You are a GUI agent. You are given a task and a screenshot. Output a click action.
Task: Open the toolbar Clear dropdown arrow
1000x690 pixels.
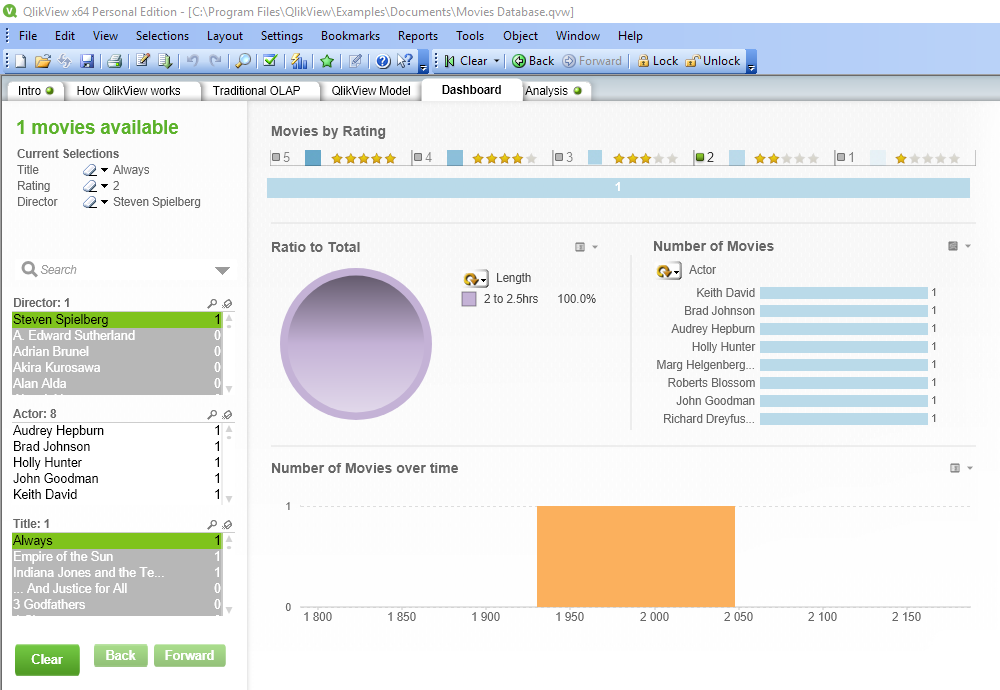click(497, 61)
